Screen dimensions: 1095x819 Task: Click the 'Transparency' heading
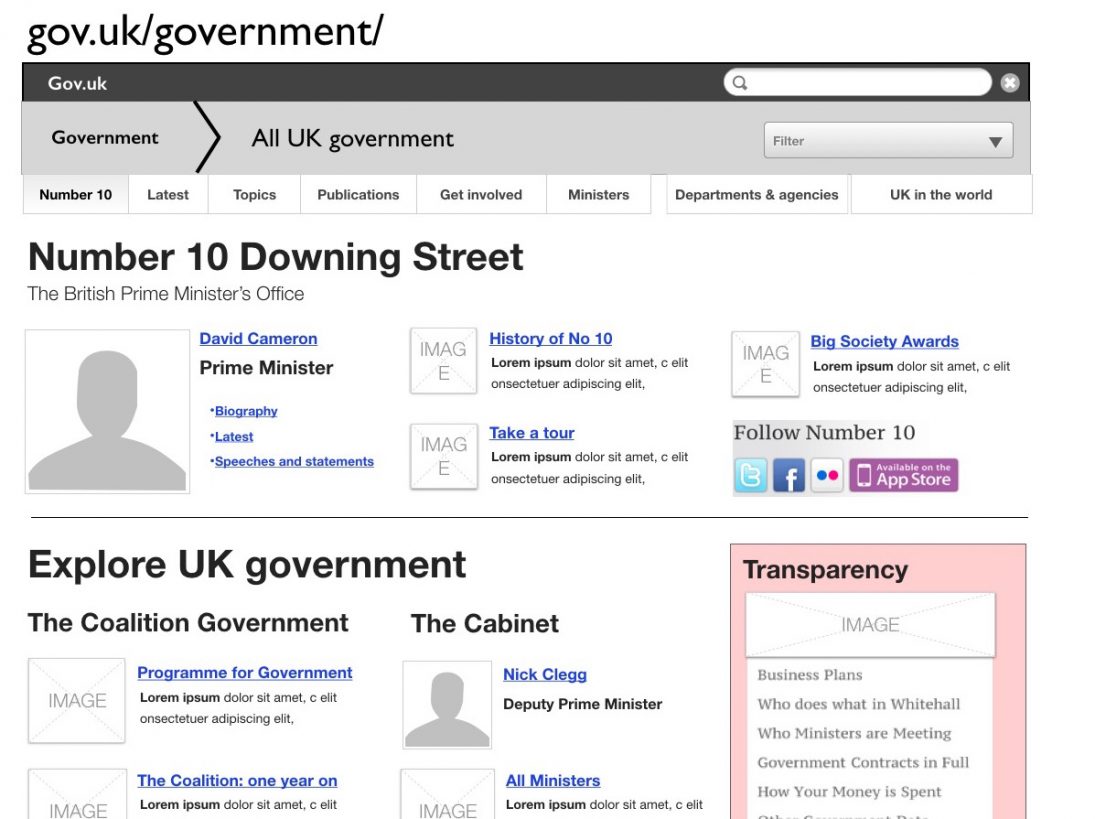click(825, 570)
